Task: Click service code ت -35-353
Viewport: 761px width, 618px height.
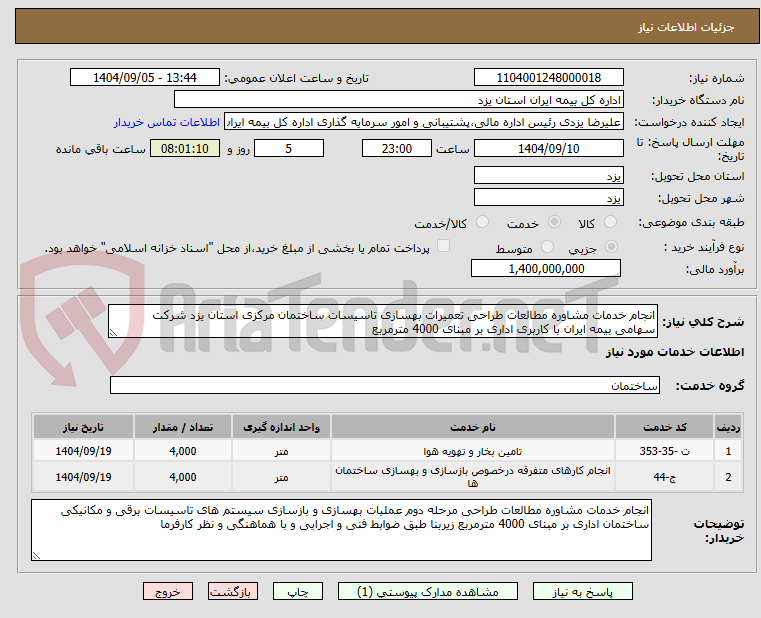Action: pyautogui.click(x=664, y=451)
